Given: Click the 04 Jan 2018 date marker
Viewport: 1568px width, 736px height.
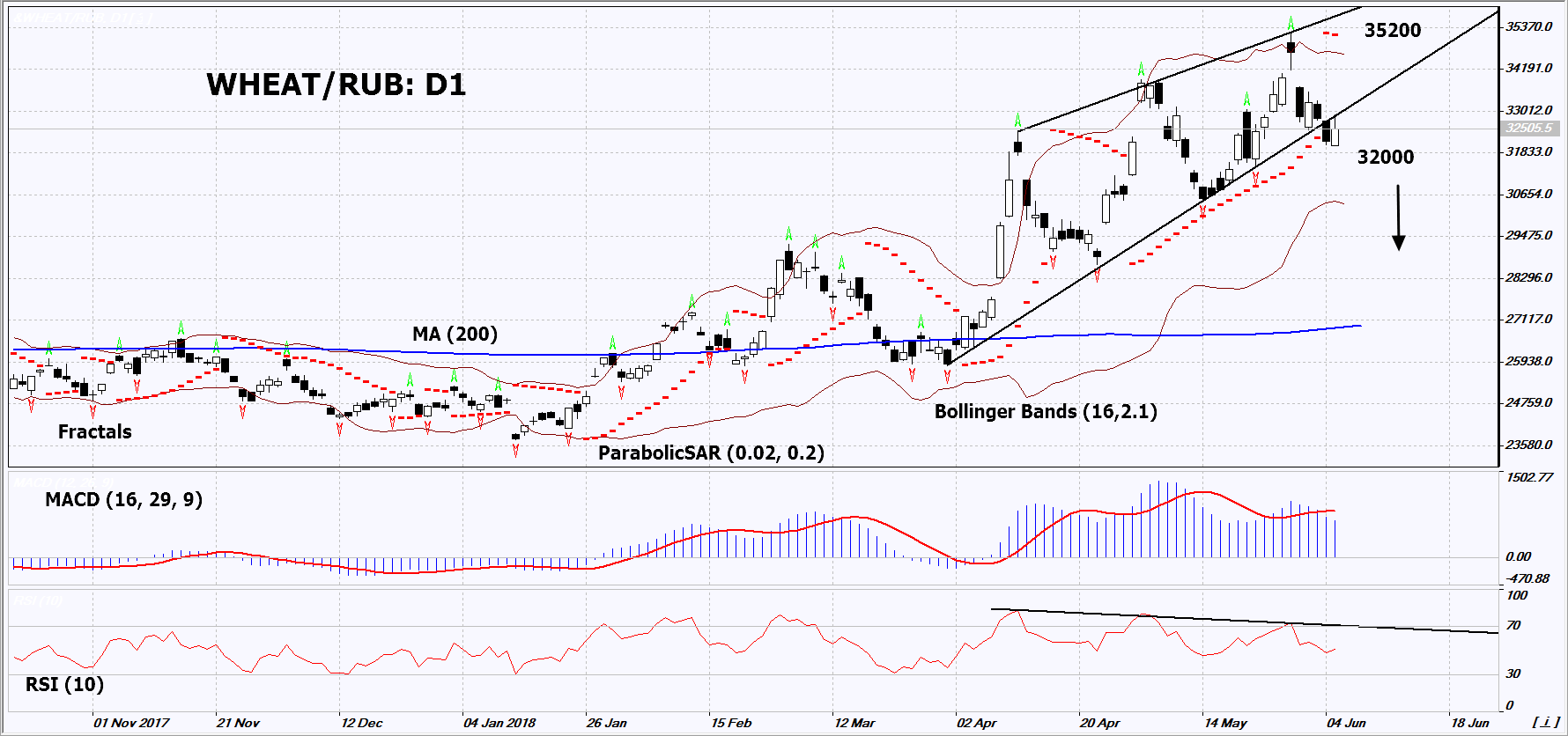Looking at the screenshot, I should pos(499,723).
